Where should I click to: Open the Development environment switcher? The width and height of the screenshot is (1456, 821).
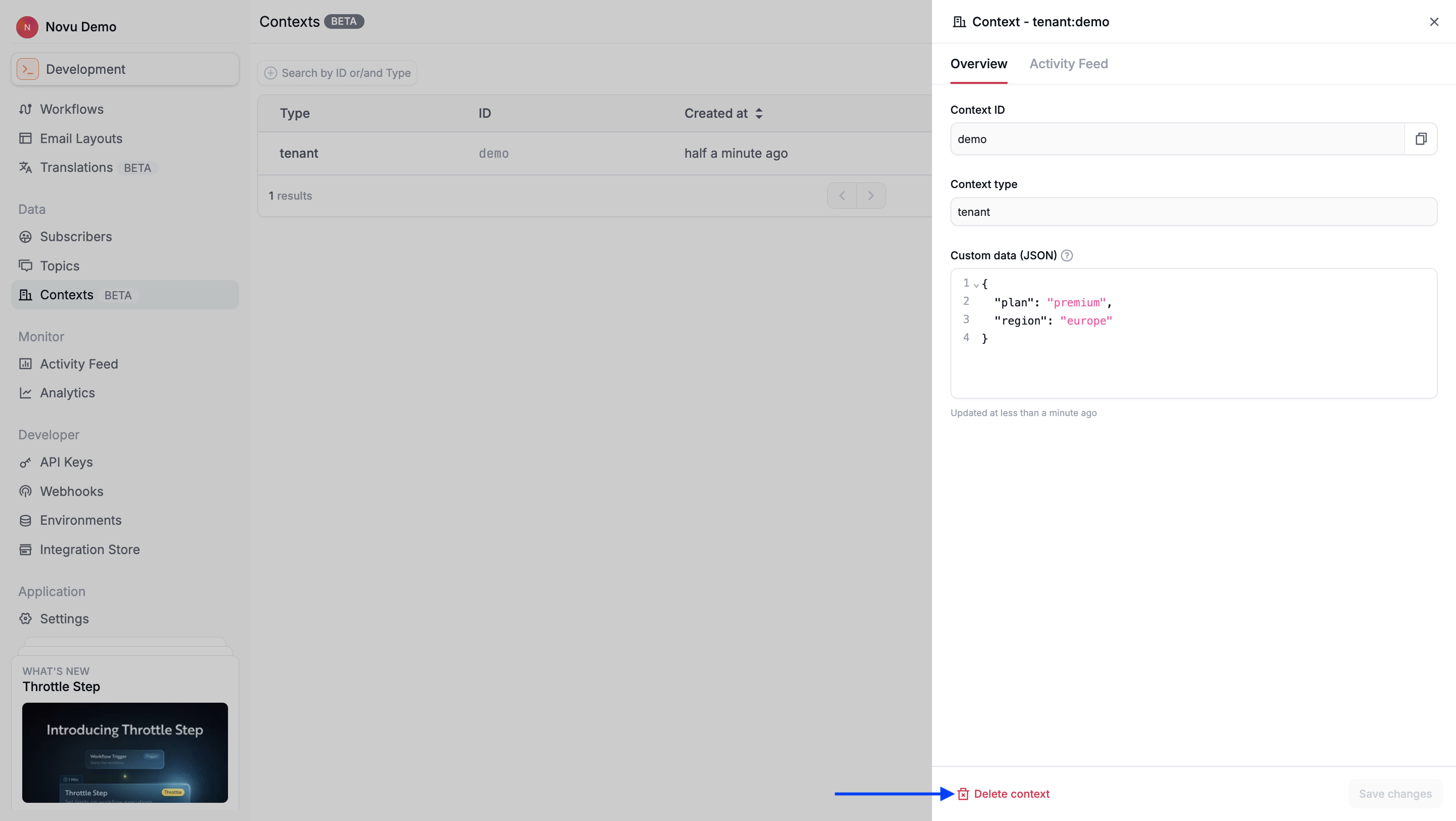pyautogui.click(x=125, y=69)
